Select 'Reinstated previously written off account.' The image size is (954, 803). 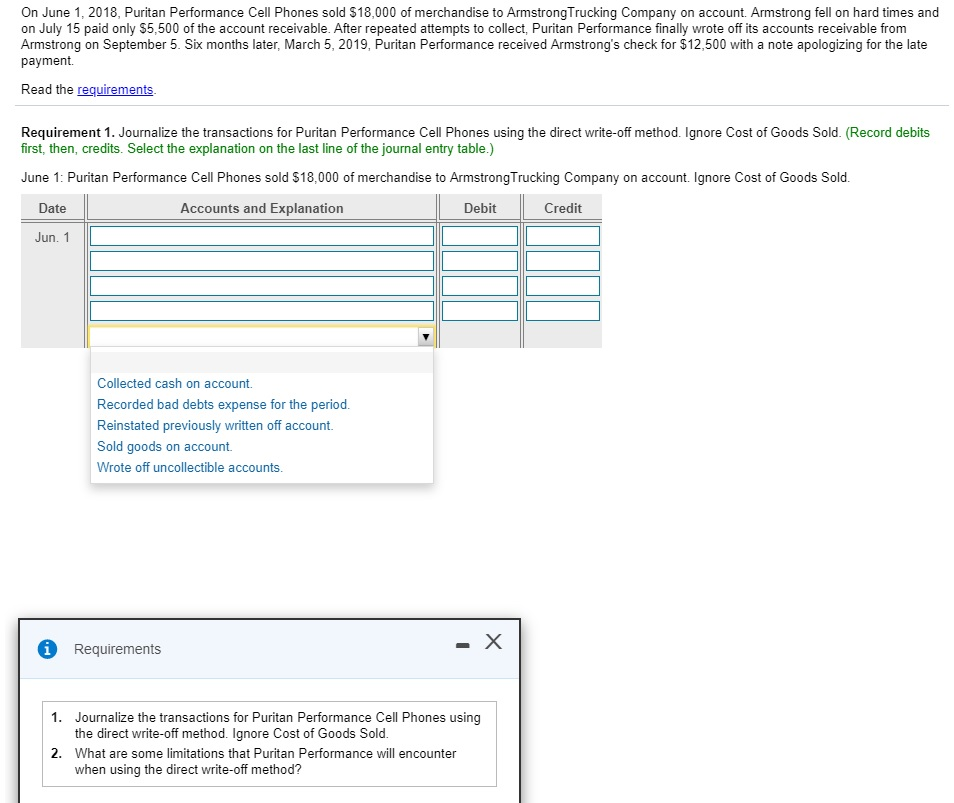point(215,425)
